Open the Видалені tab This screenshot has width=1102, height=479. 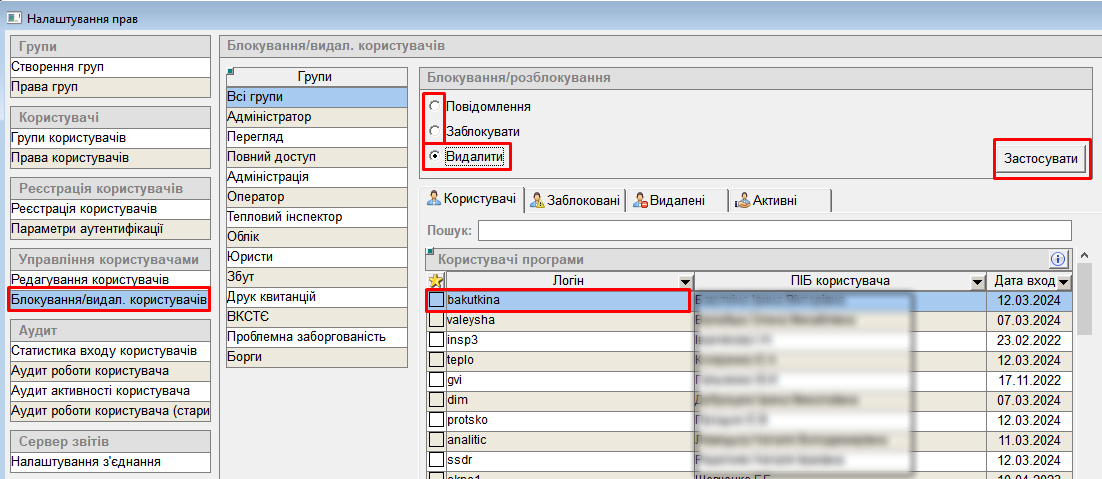pyautogui.click(x=668, y=201)
